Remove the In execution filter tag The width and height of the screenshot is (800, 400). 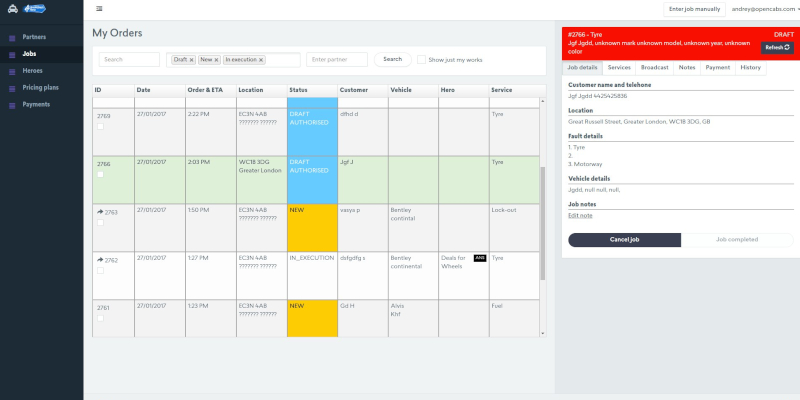pos(261,60)
